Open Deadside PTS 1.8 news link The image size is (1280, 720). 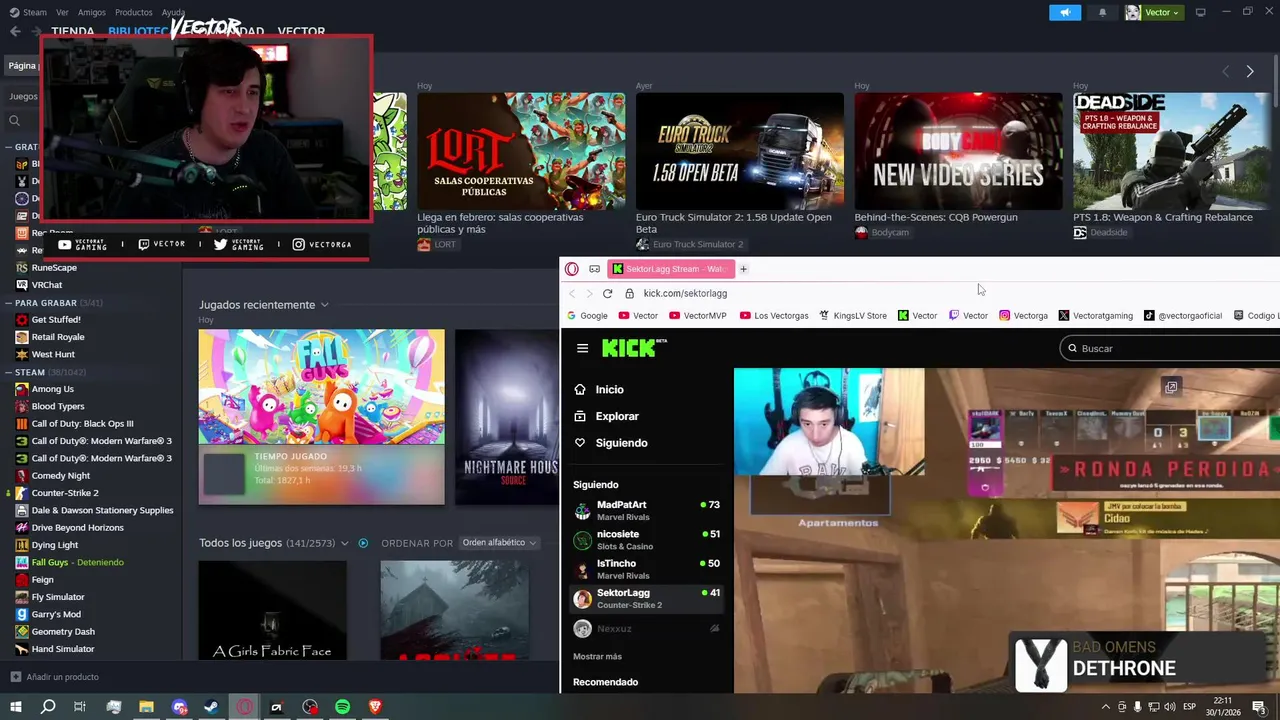[x=1162, y=217]
